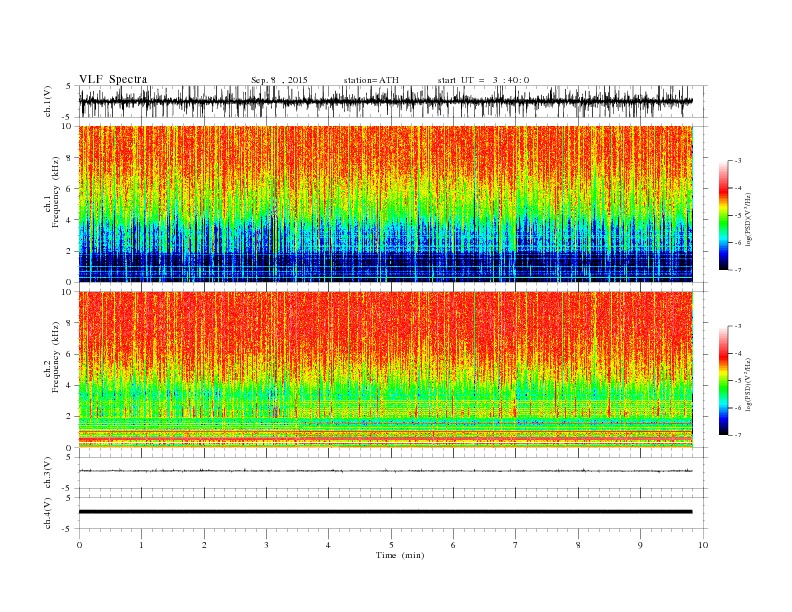
Task: Click the "6" tick of ch.2 frequency axis
Action: 70,354
